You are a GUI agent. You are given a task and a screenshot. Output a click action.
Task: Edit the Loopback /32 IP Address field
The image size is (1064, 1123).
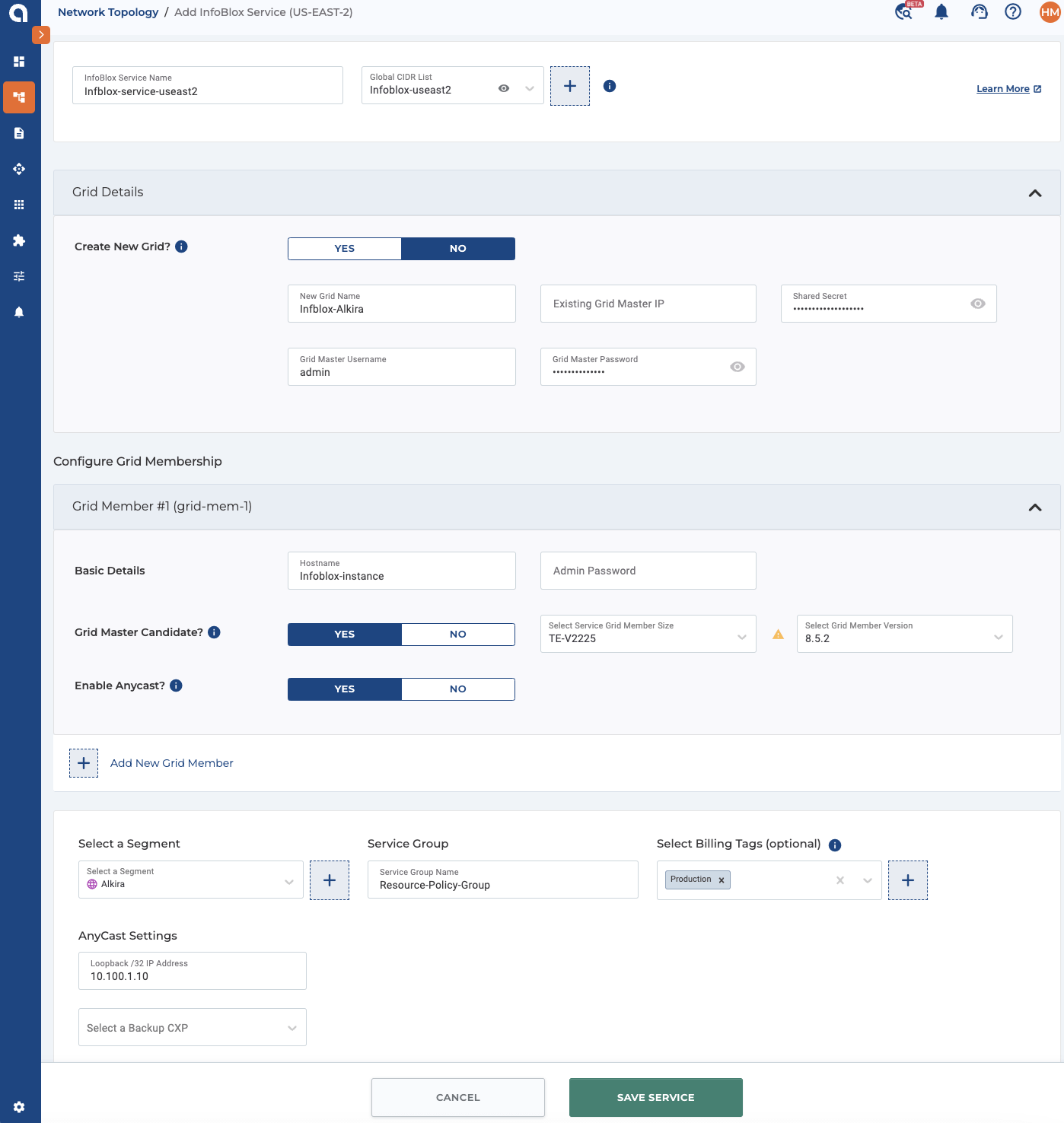[x=193, y=971]
